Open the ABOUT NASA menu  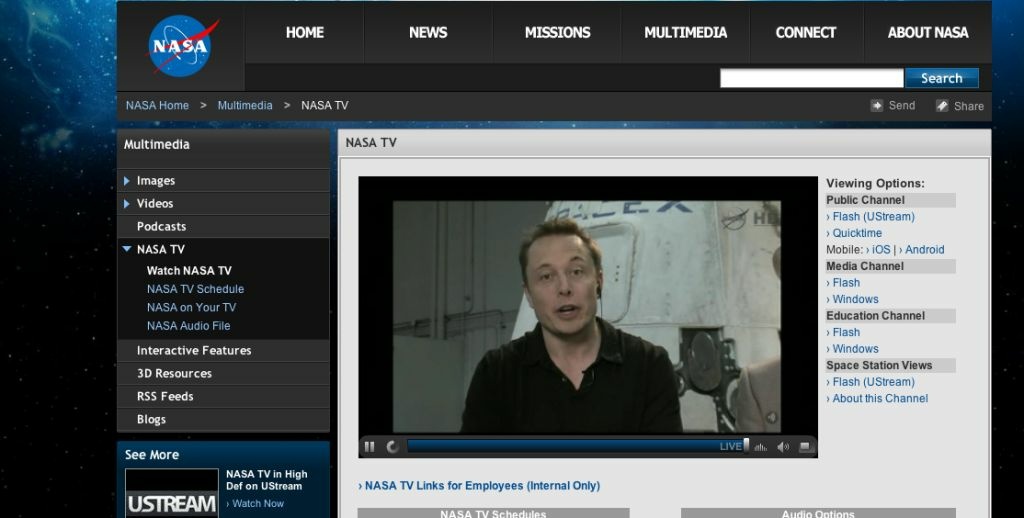(x=927, y=32)
